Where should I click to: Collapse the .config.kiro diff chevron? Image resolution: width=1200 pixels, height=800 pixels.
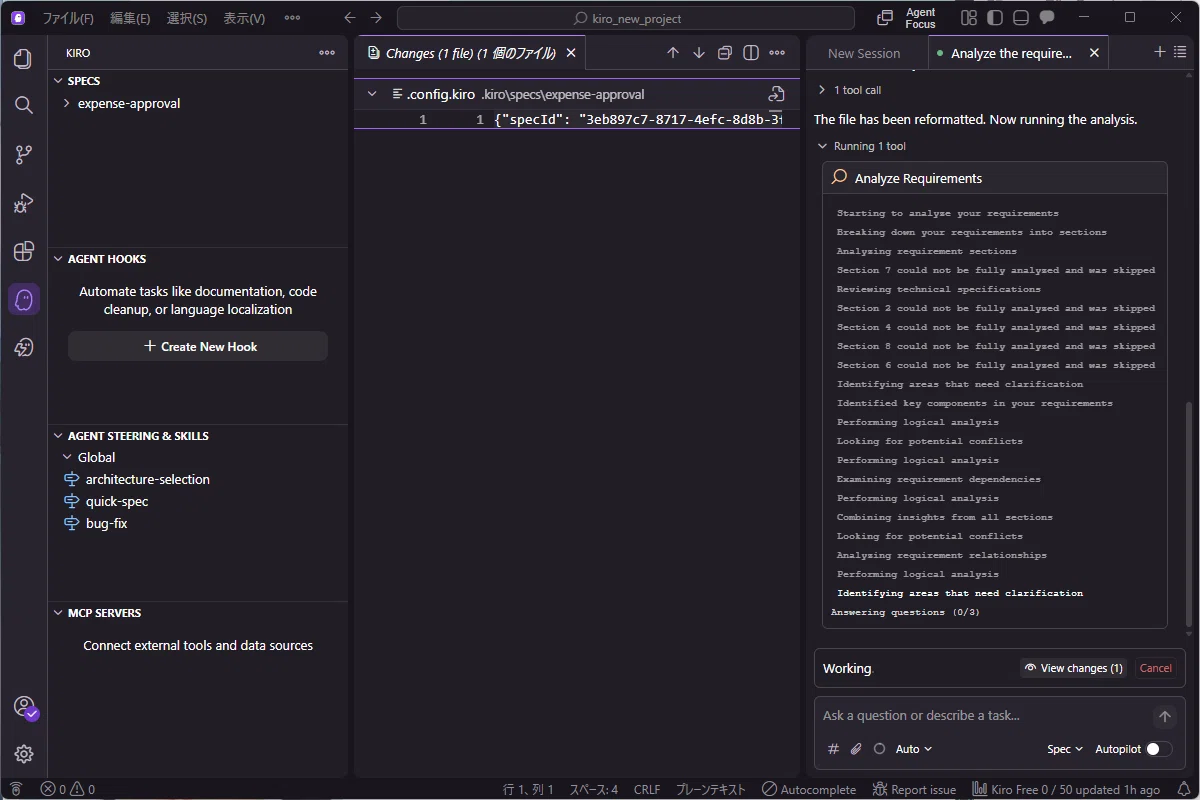(x=372, y=94)
